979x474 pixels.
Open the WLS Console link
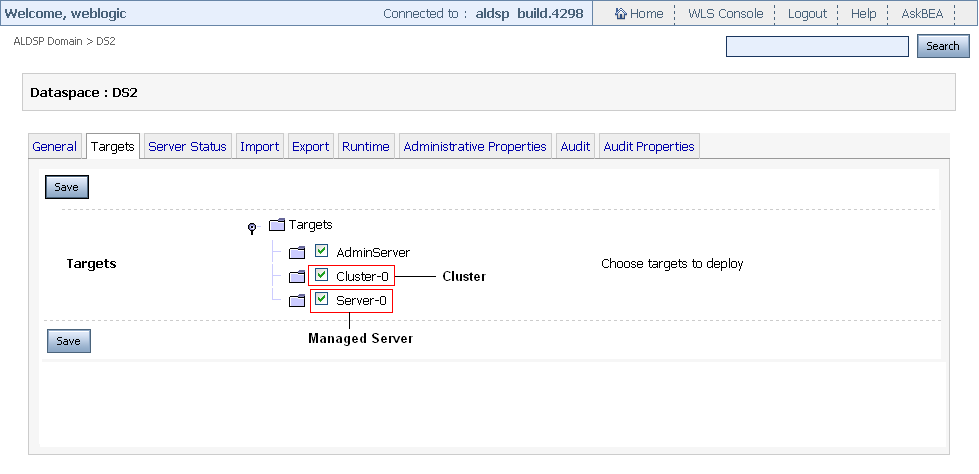coord(726,13)
